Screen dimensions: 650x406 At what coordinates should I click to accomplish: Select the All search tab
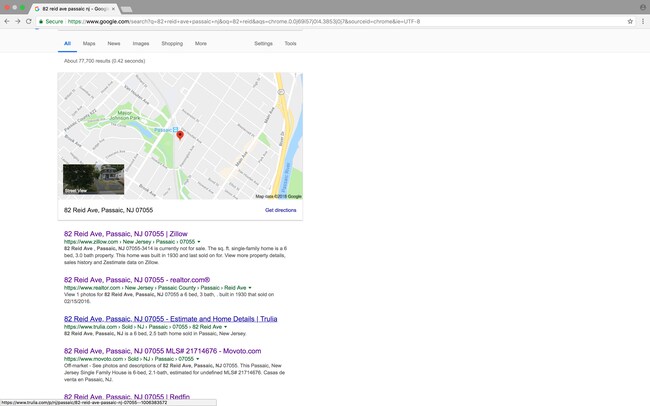click(x=67, y=44)
